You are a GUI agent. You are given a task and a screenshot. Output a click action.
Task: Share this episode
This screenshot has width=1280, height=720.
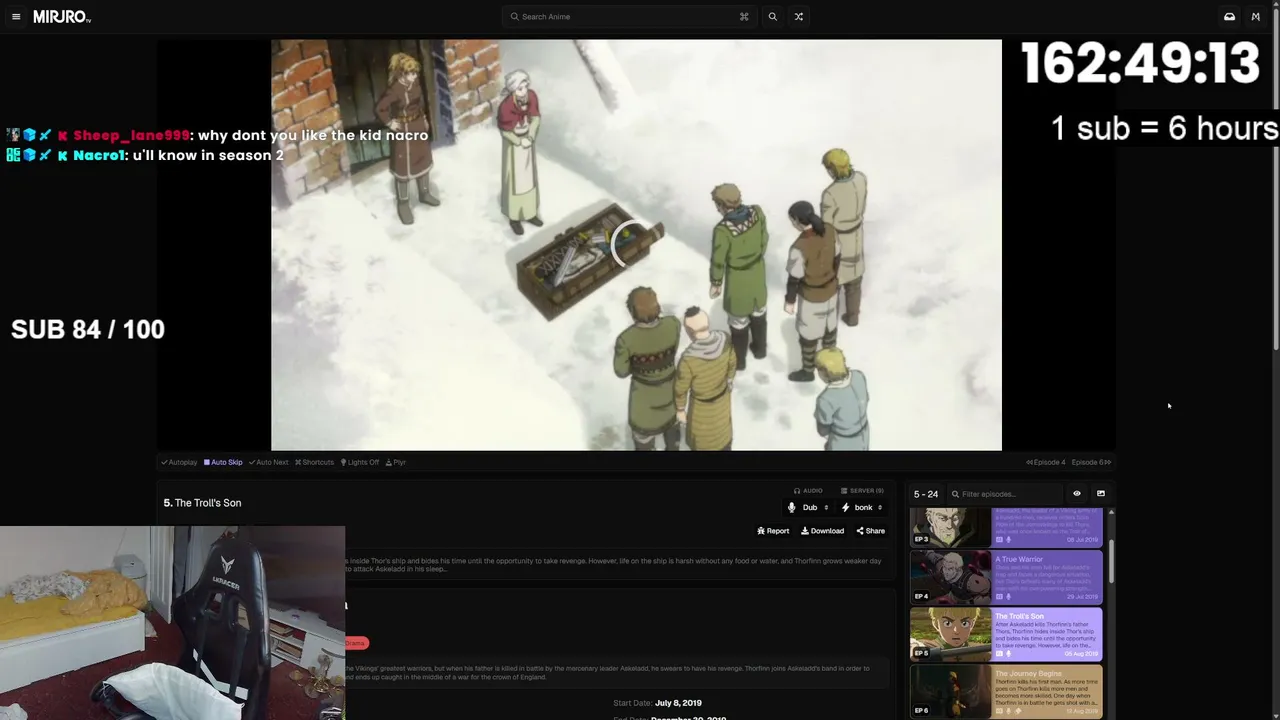(870, 531)
